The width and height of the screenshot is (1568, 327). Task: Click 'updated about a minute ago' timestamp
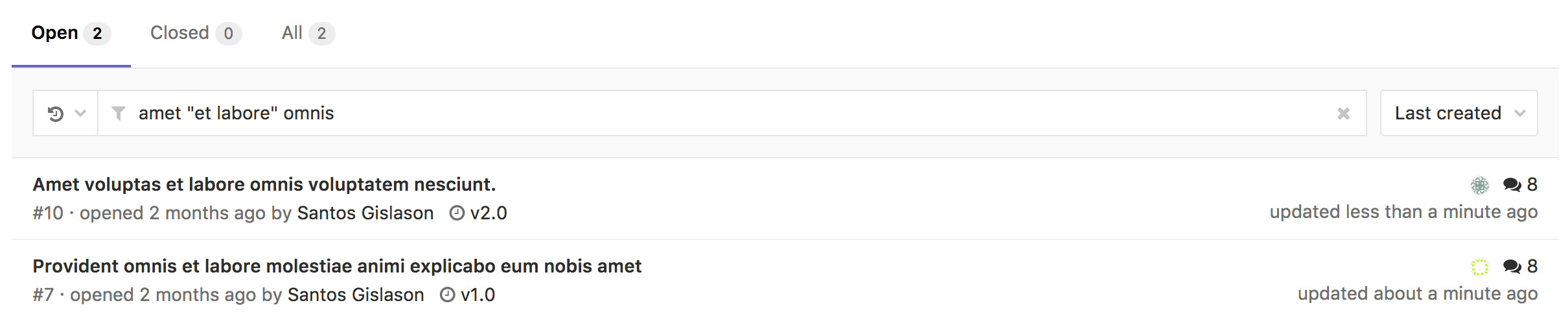[x=1417, y=294]
